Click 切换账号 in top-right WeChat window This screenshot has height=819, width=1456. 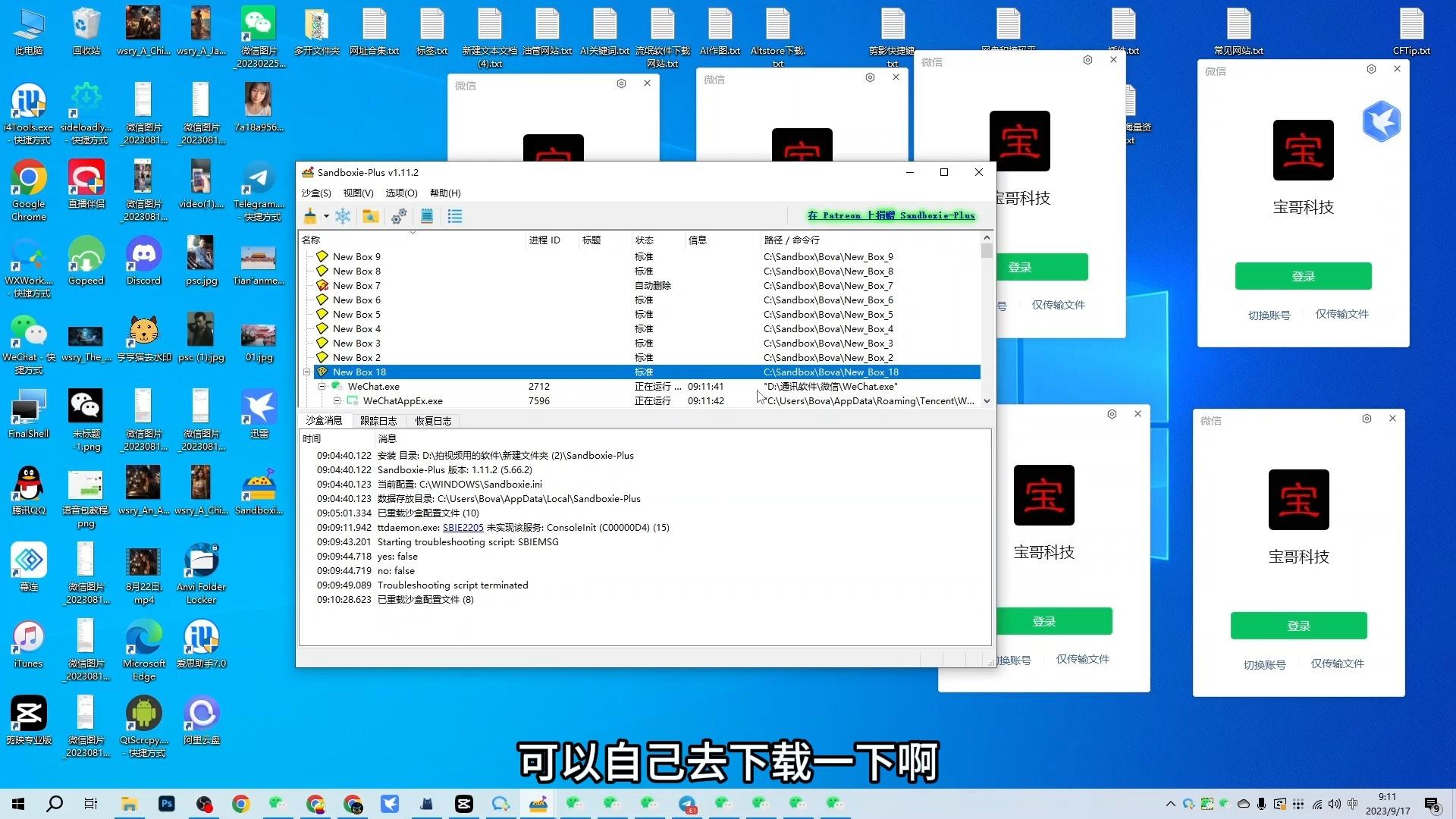1269,315
